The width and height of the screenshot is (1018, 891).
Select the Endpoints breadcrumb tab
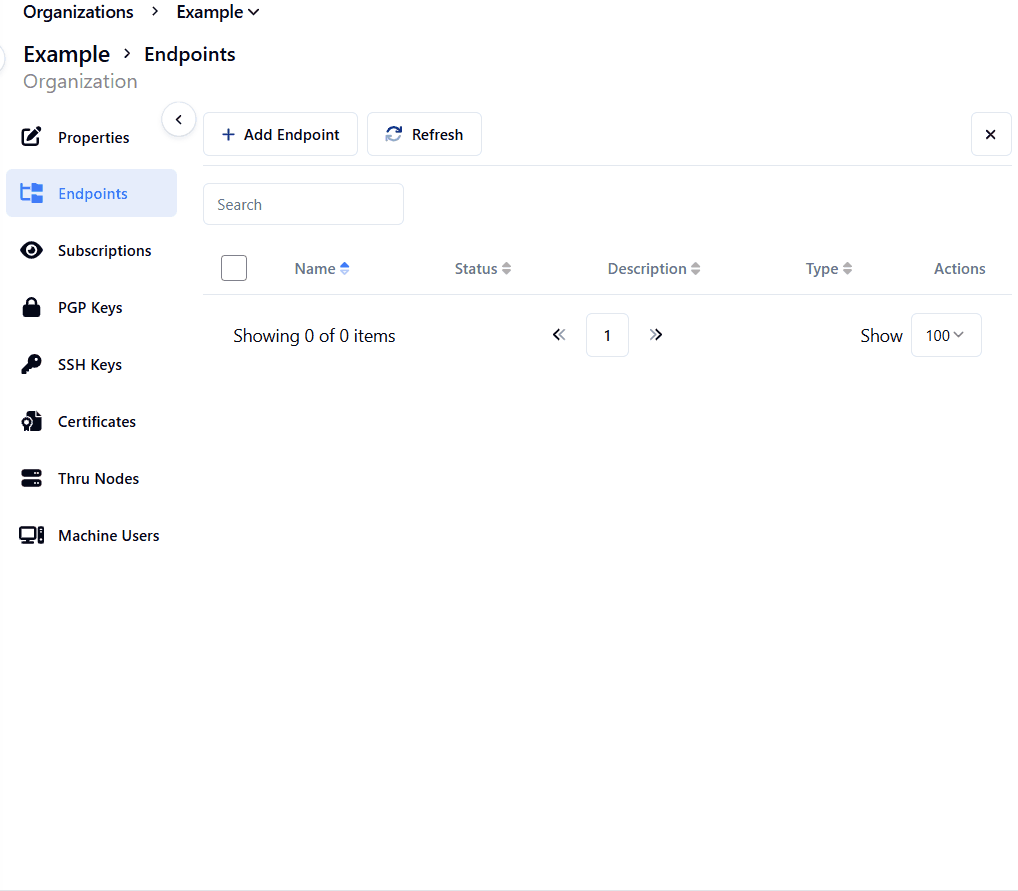tap(189, 54)
